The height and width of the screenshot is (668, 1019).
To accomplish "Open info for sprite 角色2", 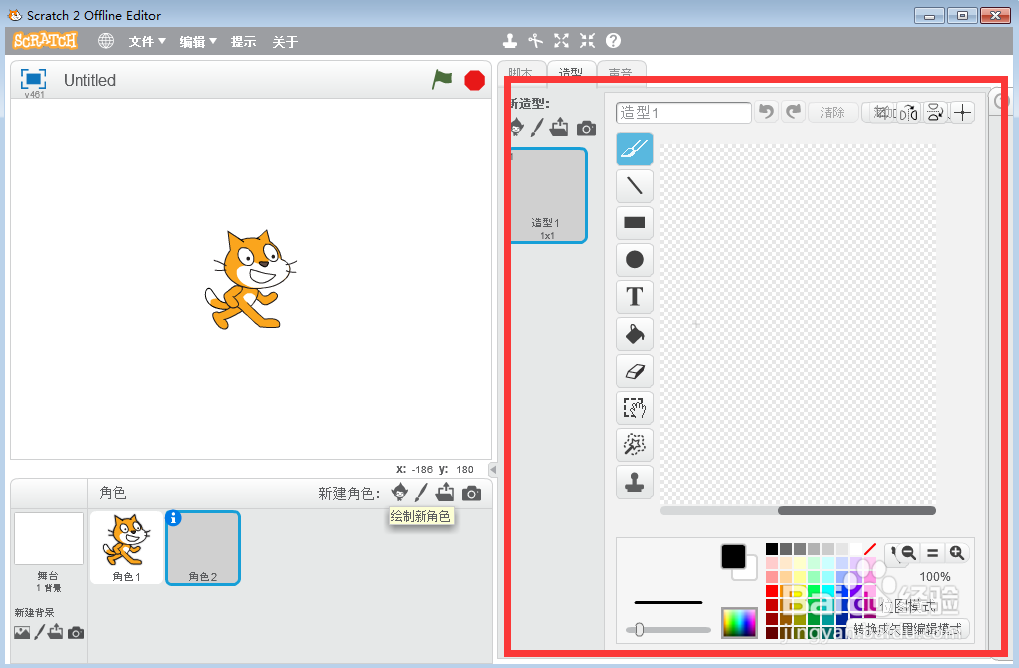I will tap(173, 518).
